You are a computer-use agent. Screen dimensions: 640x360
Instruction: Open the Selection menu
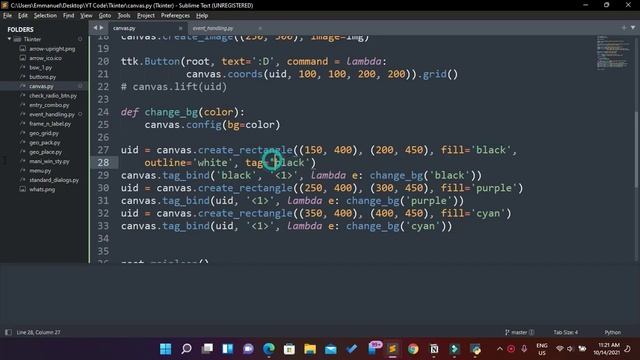tap(45, 16)
